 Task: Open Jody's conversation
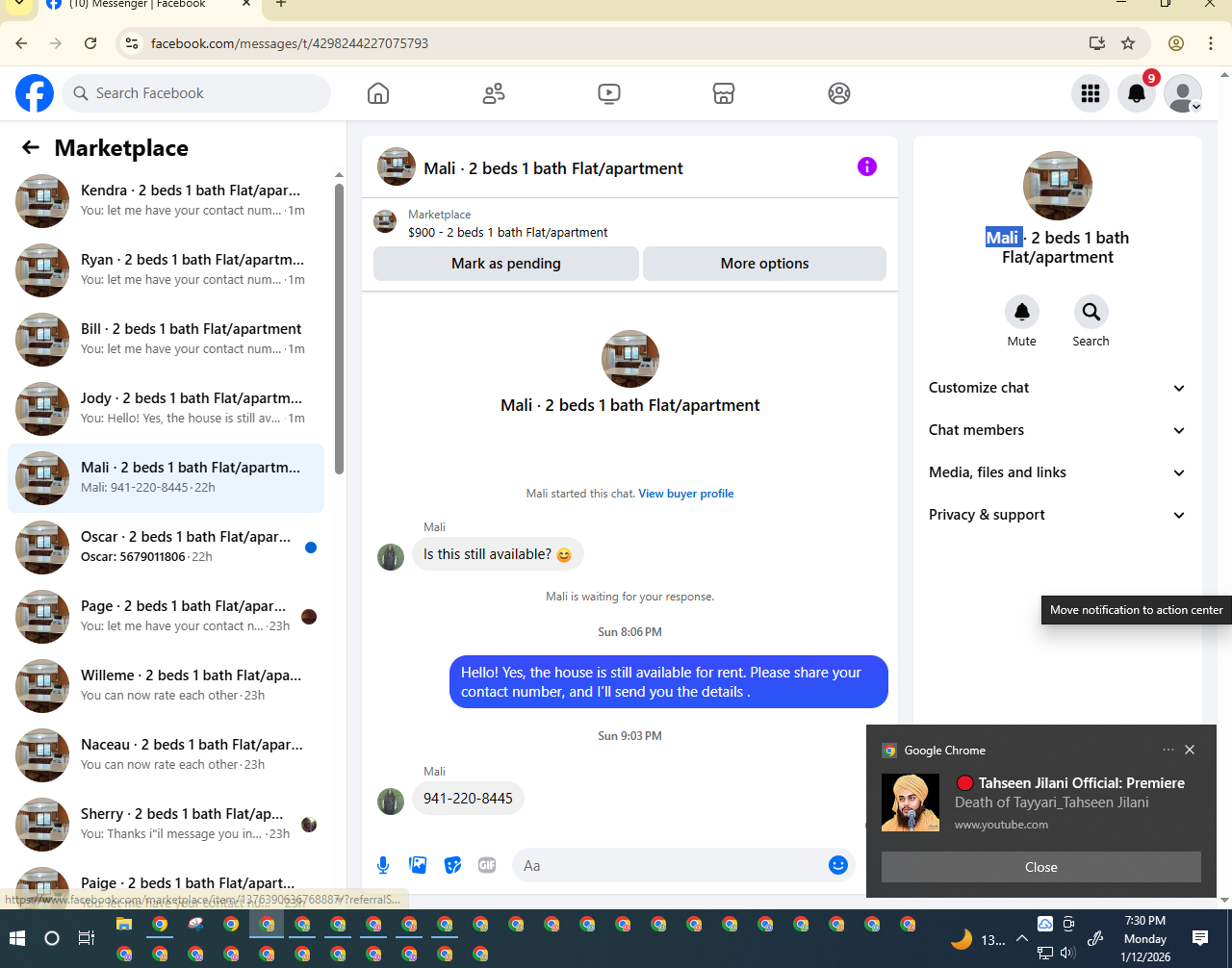click(166, 409)
